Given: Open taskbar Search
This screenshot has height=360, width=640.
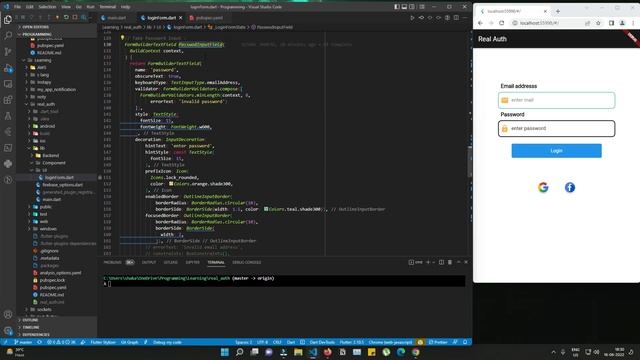Looking at the screenshot, I should click(x=240, y=352).
